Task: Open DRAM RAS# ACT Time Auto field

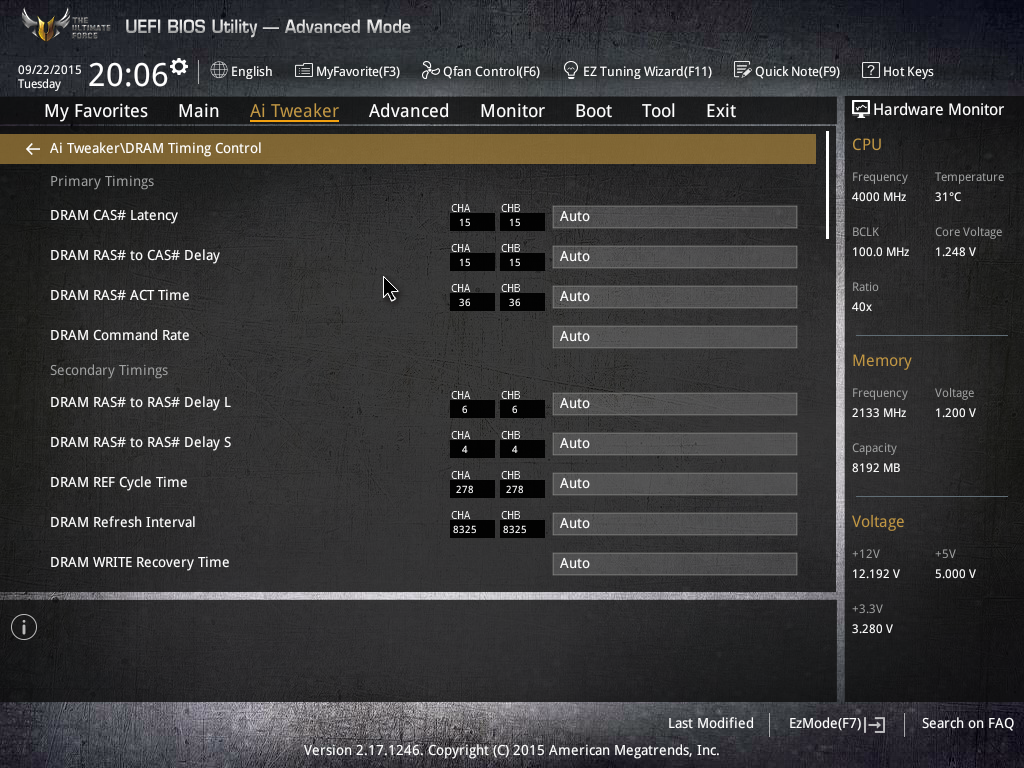Action: pyautogui.click(x=675, y=296)
